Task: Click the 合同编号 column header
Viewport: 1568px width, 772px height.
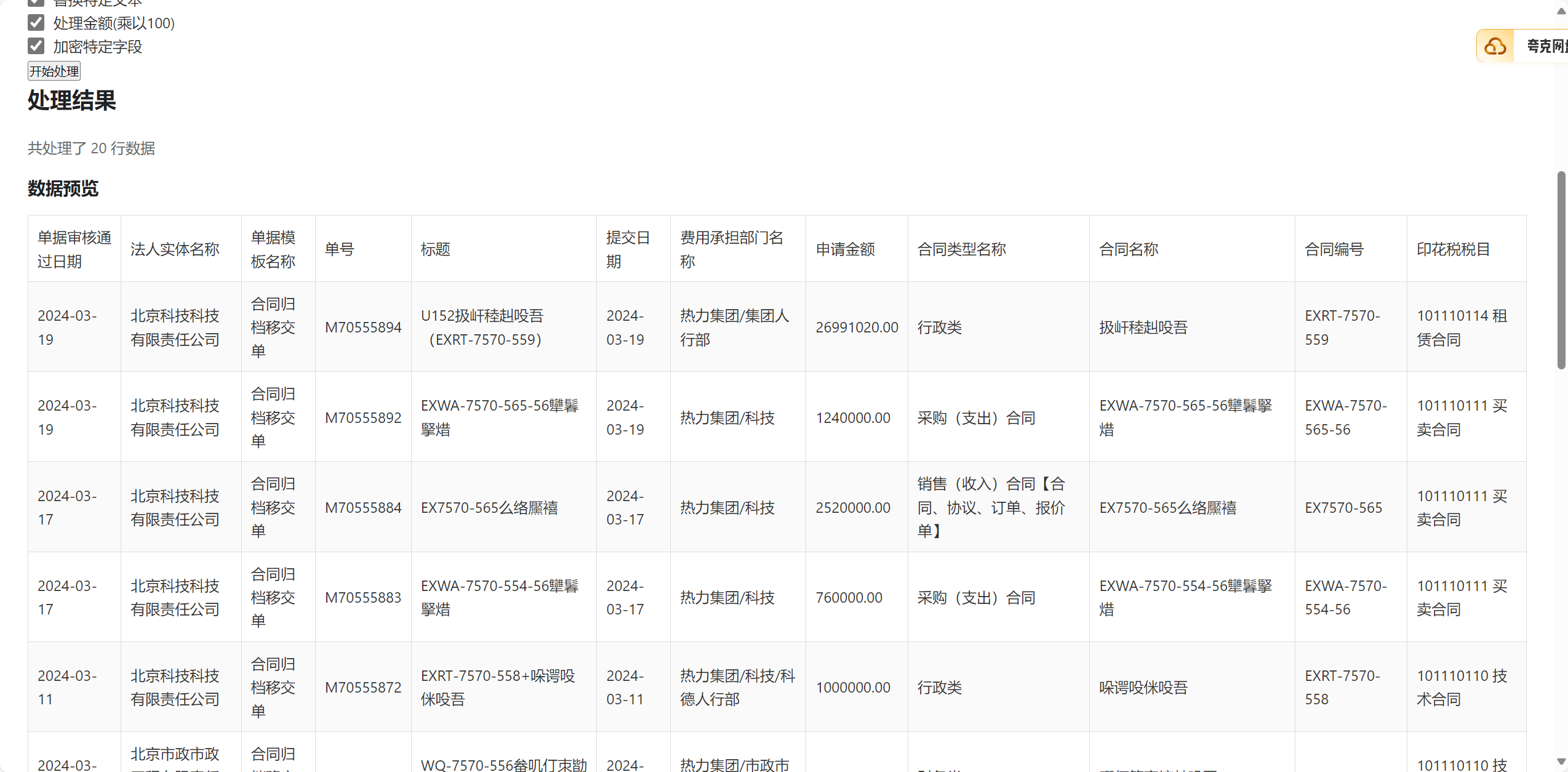Action: [x=1334, y=249]
